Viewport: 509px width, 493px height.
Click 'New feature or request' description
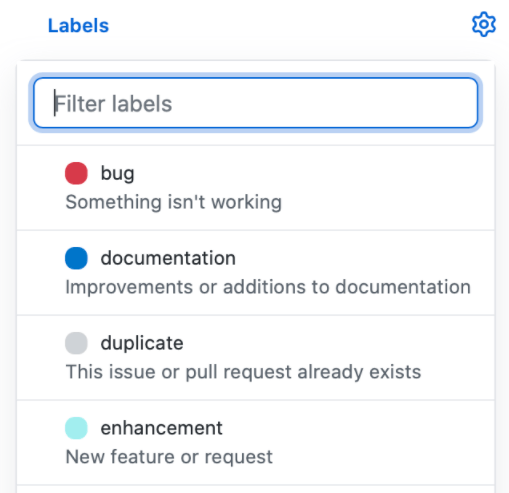pos(169,457)
